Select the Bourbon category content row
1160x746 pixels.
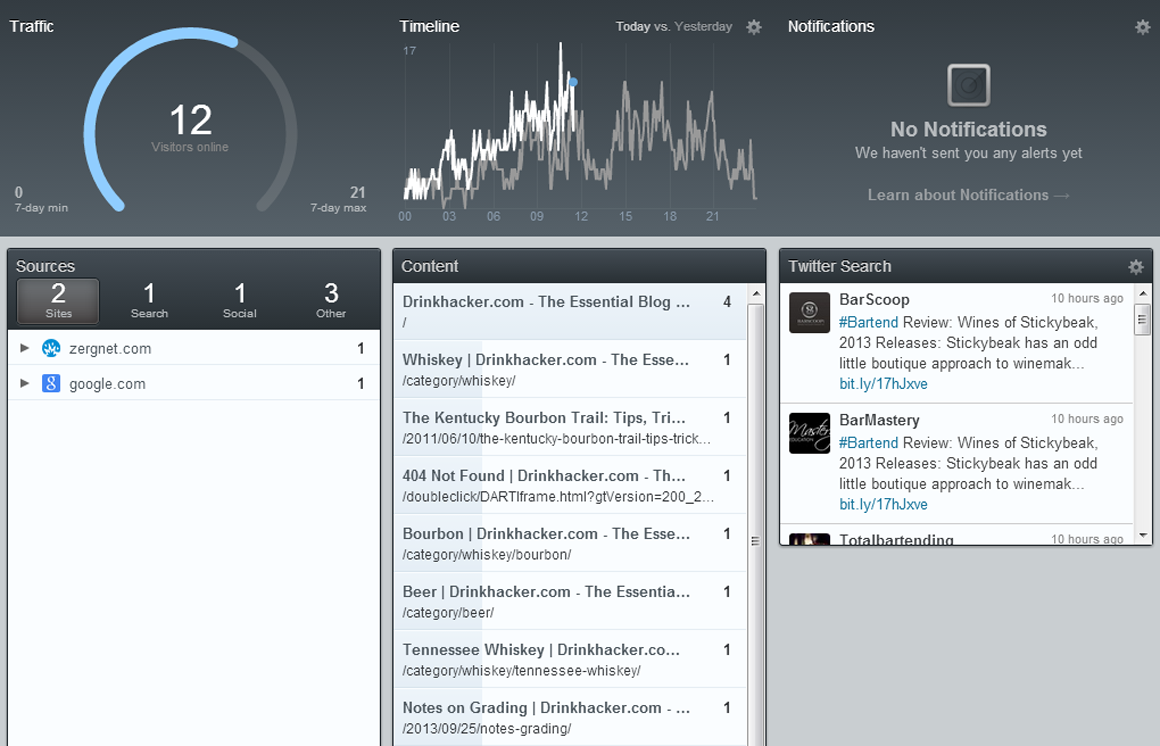tap(570, 543)
